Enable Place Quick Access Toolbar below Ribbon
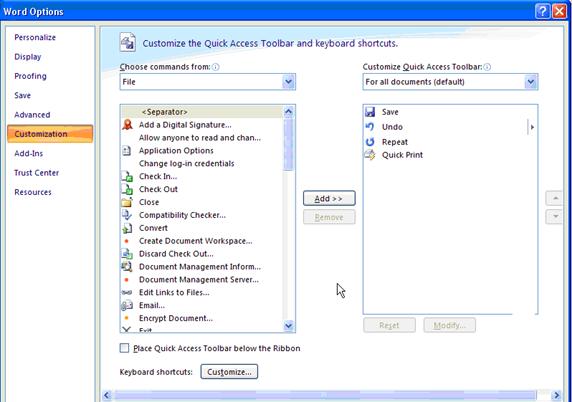This screenshot has width=572, height=402. (124, 348)
